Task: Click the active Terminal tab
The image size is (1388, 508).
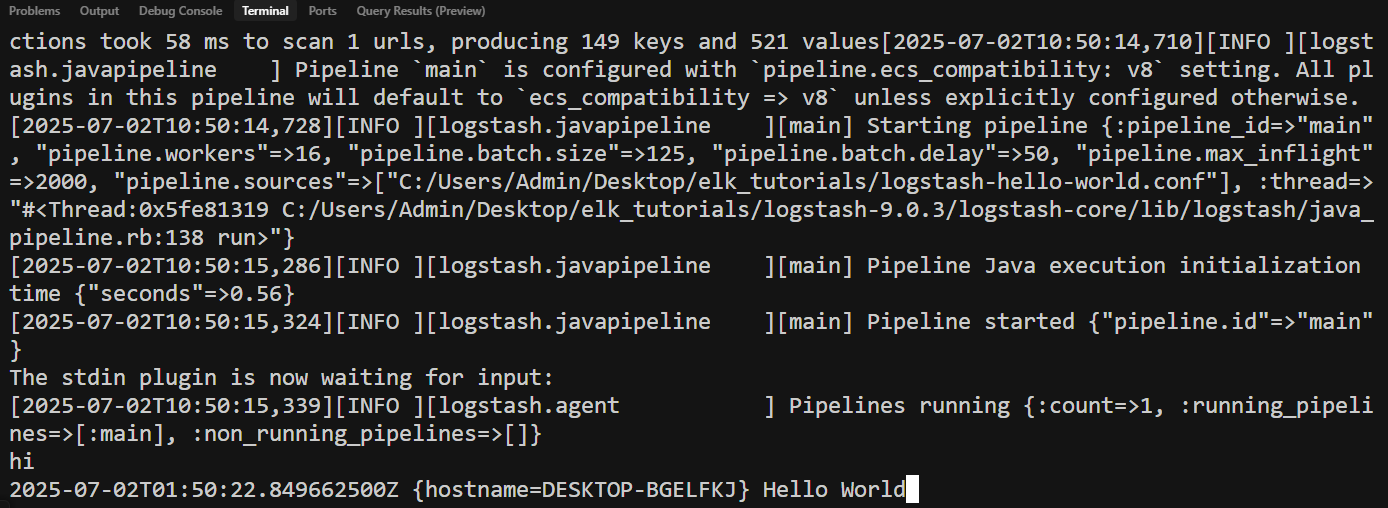Action: click(x=265, y=11)
